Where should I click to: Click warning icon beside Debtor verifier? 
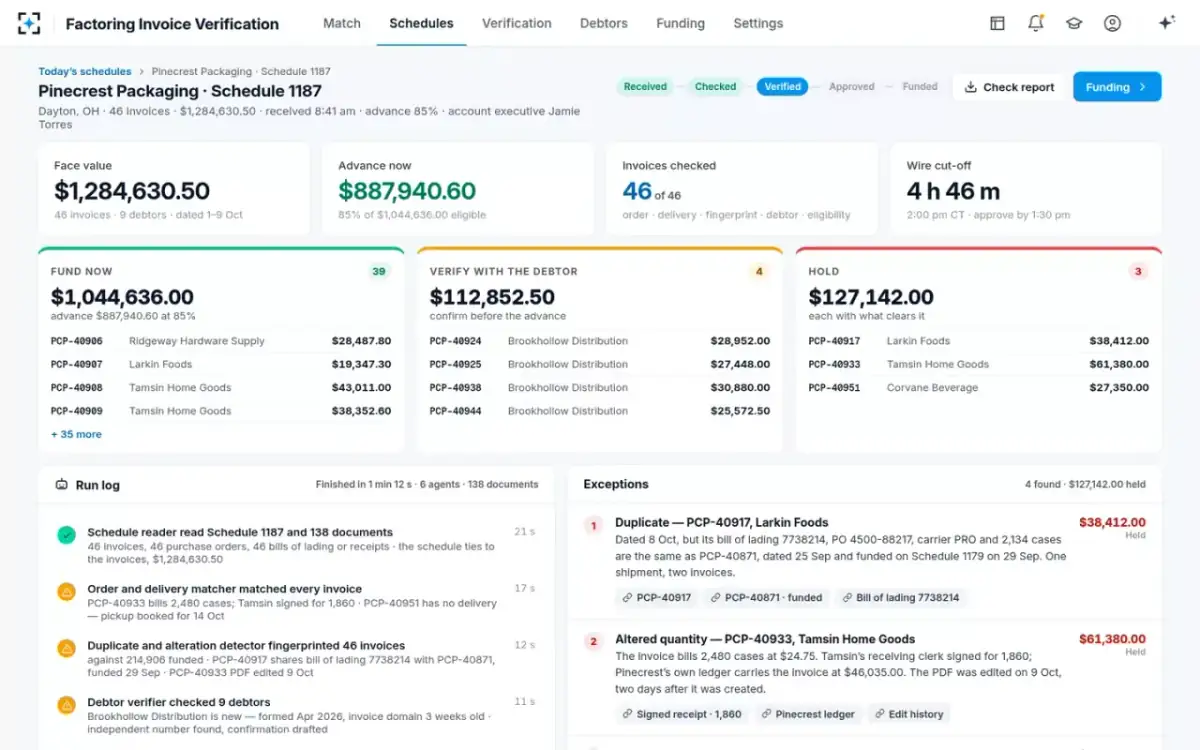point(66,705)
